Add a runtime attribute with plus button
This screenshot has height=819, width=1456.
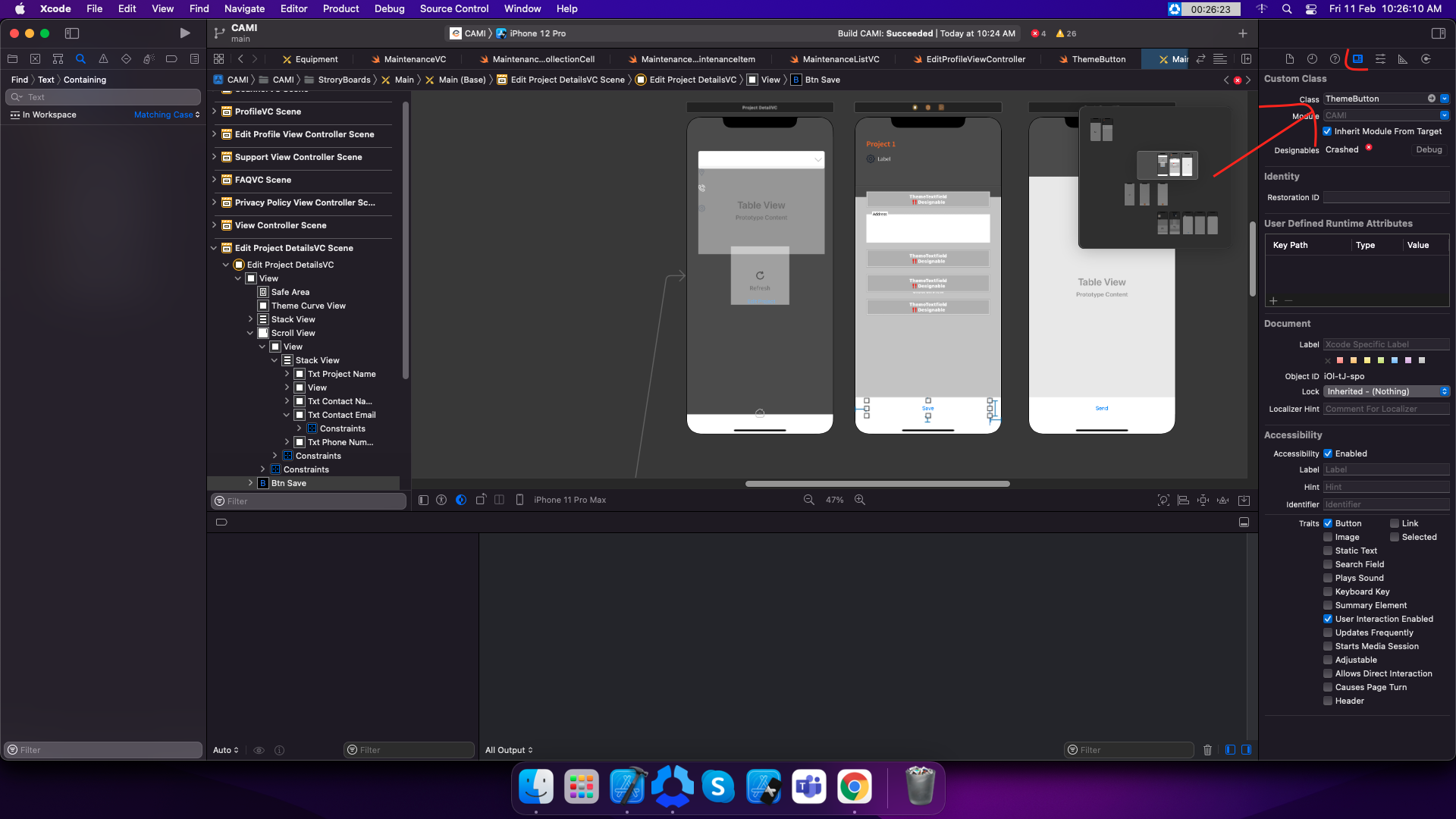click(1273, 301)
